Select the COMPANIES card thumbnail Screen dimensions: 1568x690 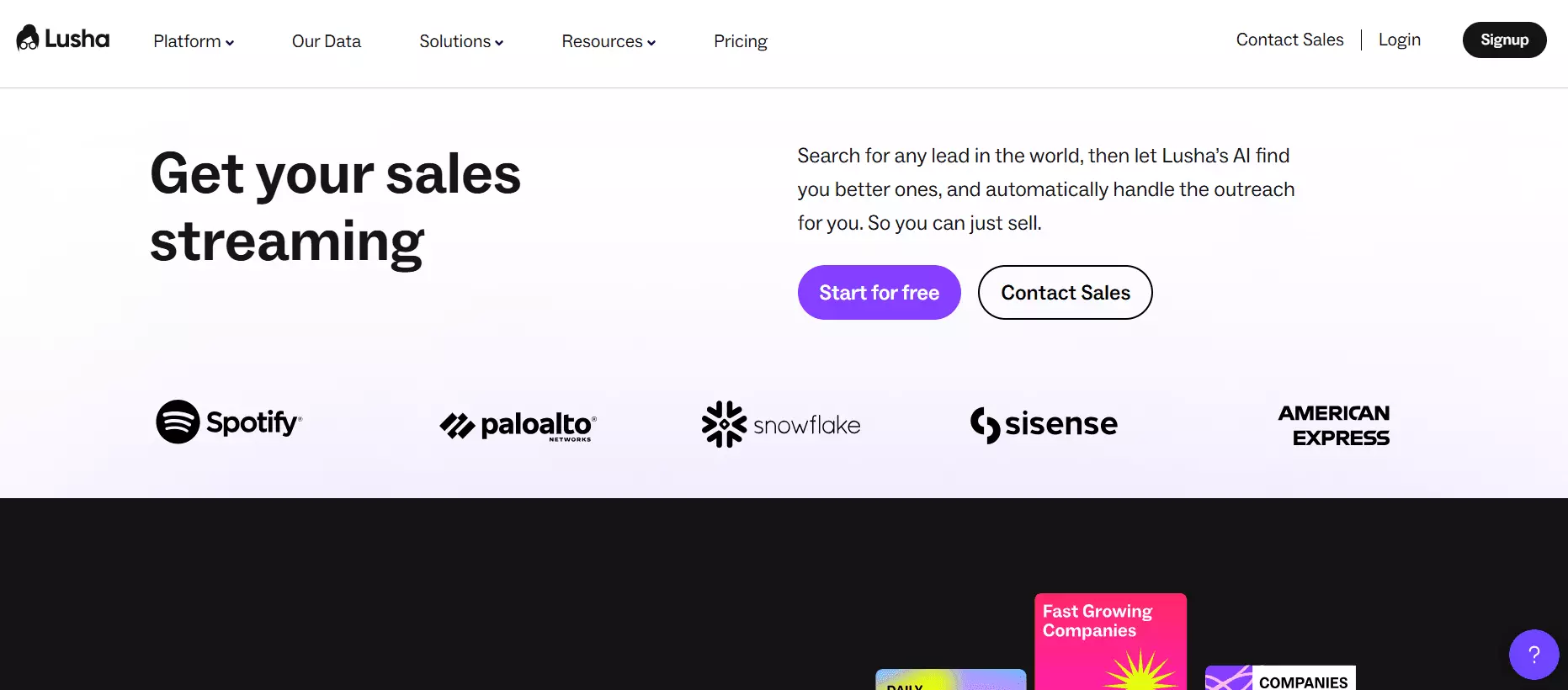1280,678
